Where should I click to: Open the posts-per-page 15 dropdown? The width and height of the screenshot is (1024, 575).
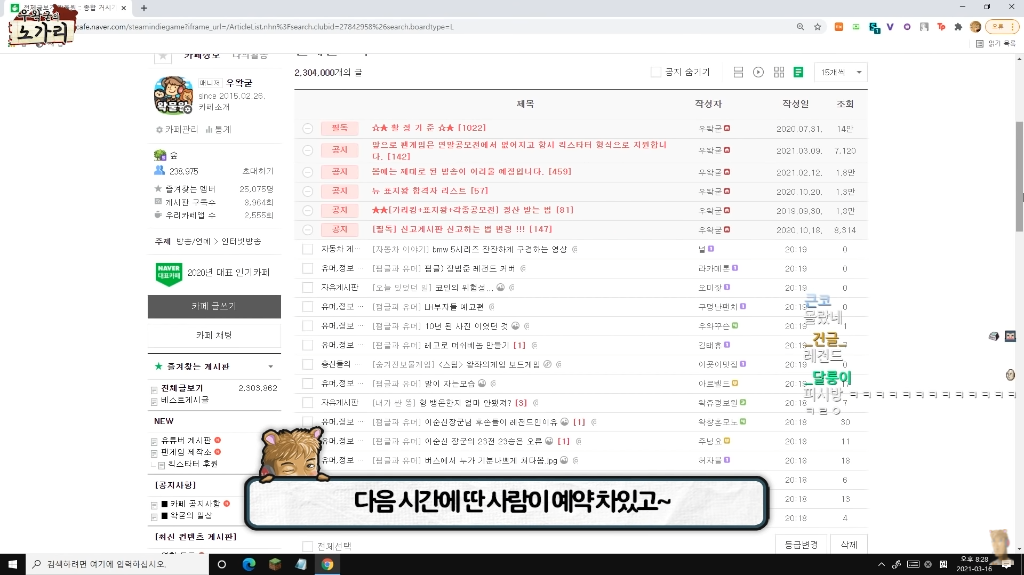point(841,72)
